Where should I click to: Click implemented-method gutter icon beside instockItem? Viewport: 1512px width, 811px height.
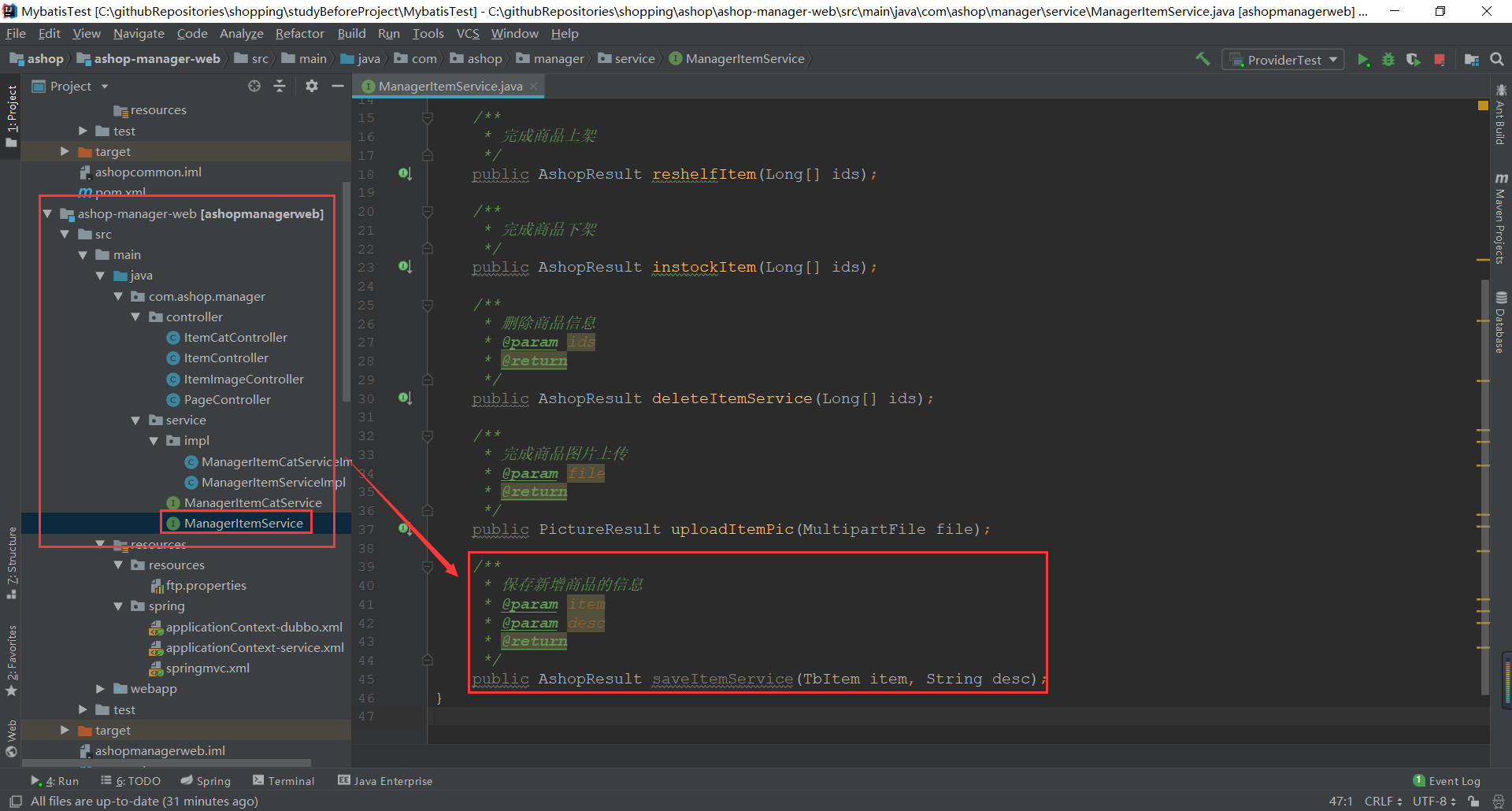click(405, 267)
